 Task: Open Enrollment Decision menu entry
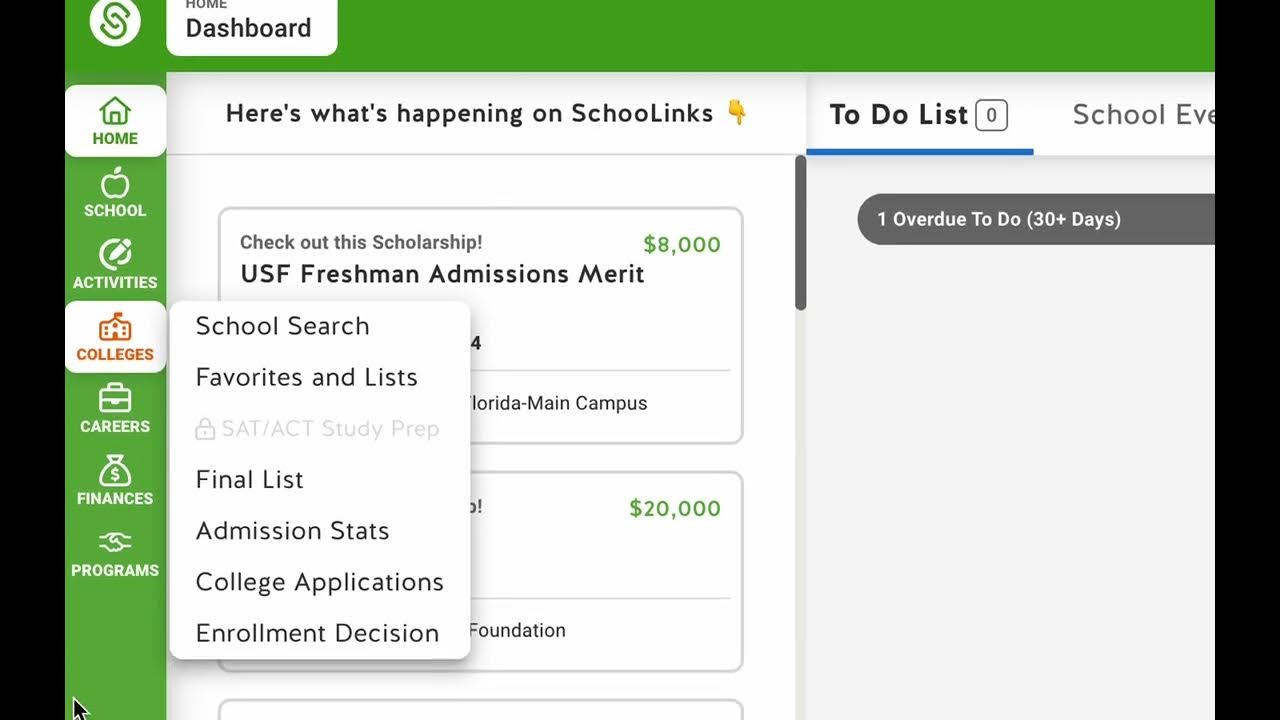coord(317,633)
